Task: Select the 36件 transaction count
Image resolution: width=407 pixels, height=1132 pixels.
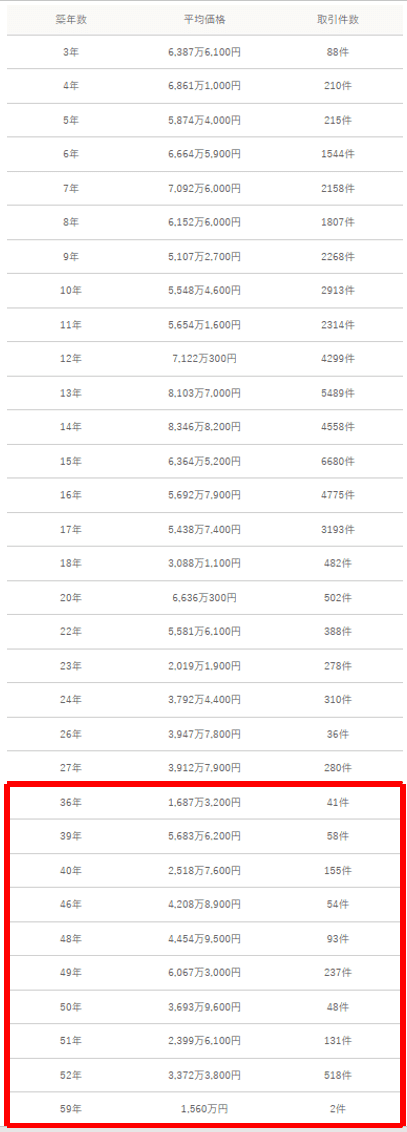Action: pyautogui.click(x=338, y=733)
